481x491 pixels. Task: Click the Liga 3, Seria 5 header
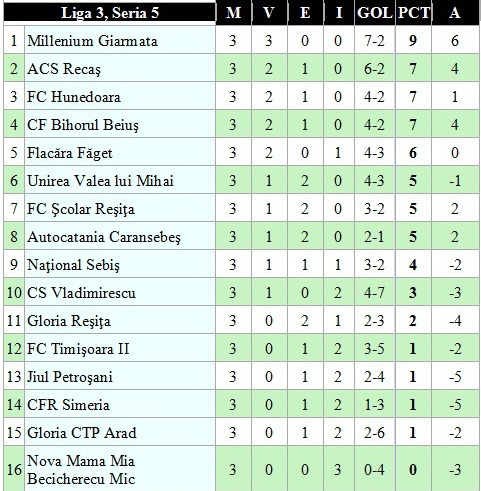point(110,13)
